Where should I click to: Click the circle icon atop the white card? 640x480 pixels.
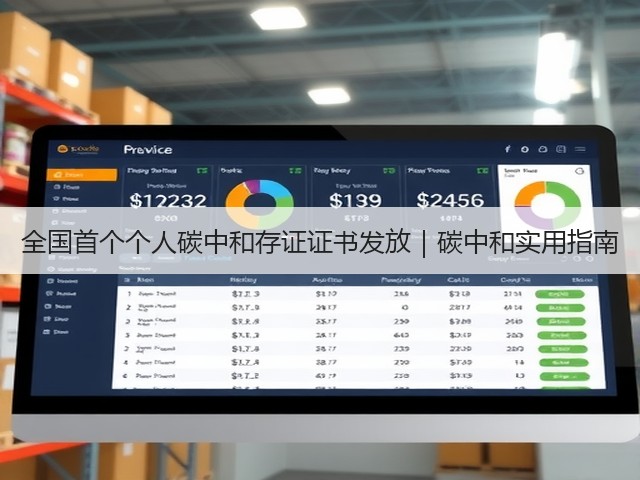pos(579,171)
